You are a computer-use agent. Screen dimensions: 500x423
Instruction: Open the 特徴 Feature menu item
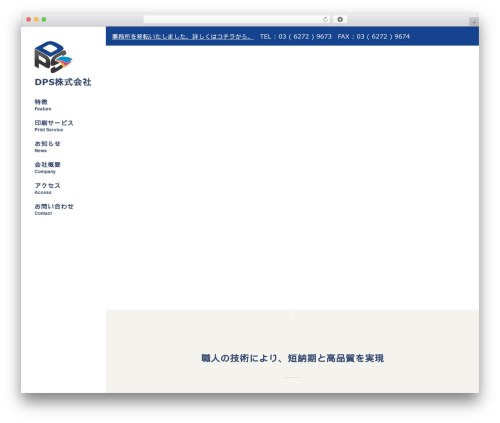[x=43, y=105]
